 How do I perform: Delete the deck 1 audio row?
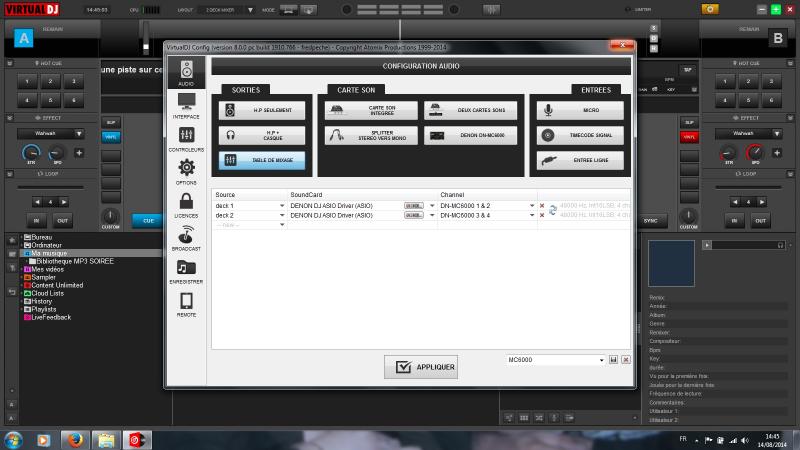pos(542,206)
